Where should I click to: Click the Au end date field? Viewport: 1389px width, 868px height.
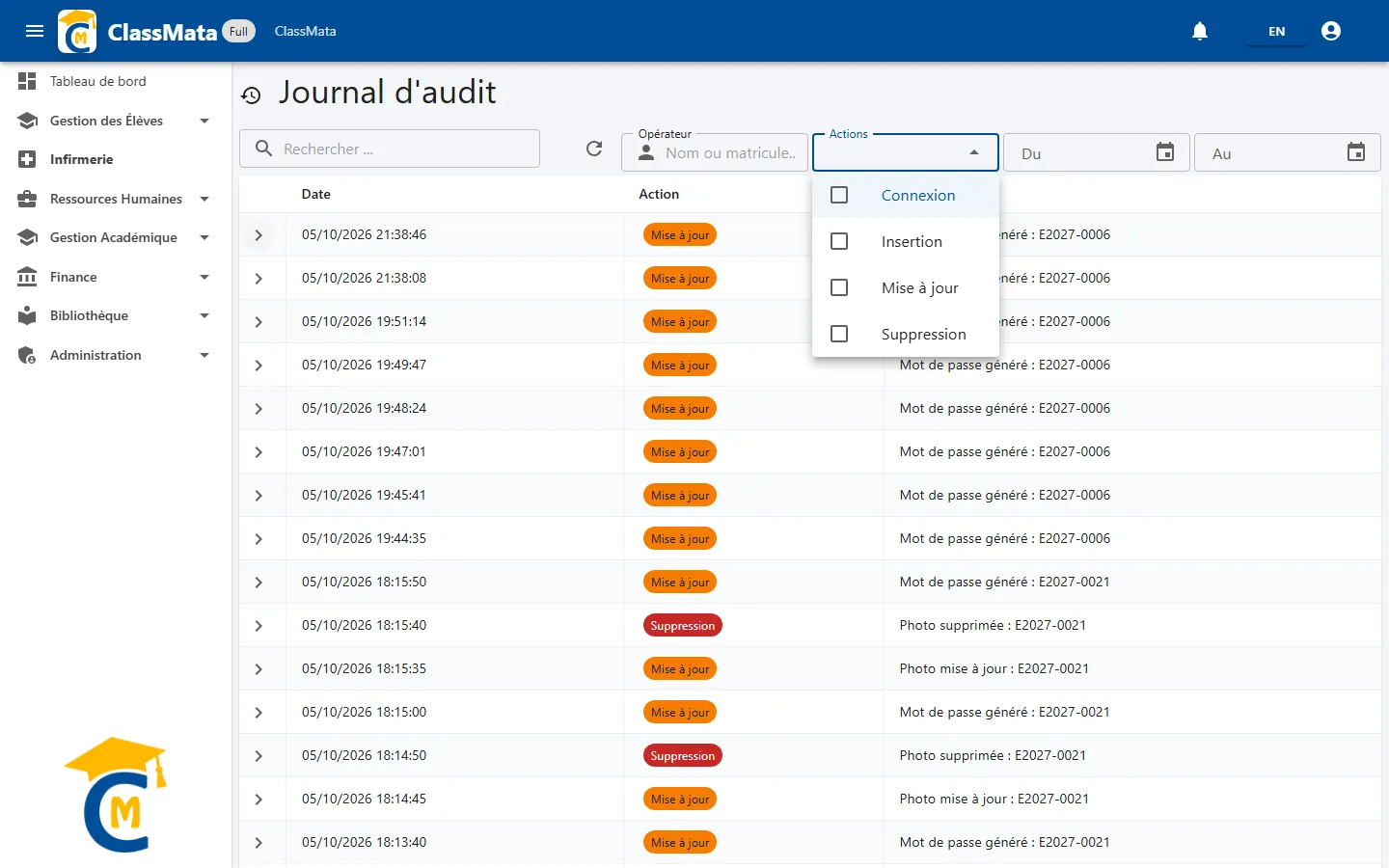point(1288,152)
